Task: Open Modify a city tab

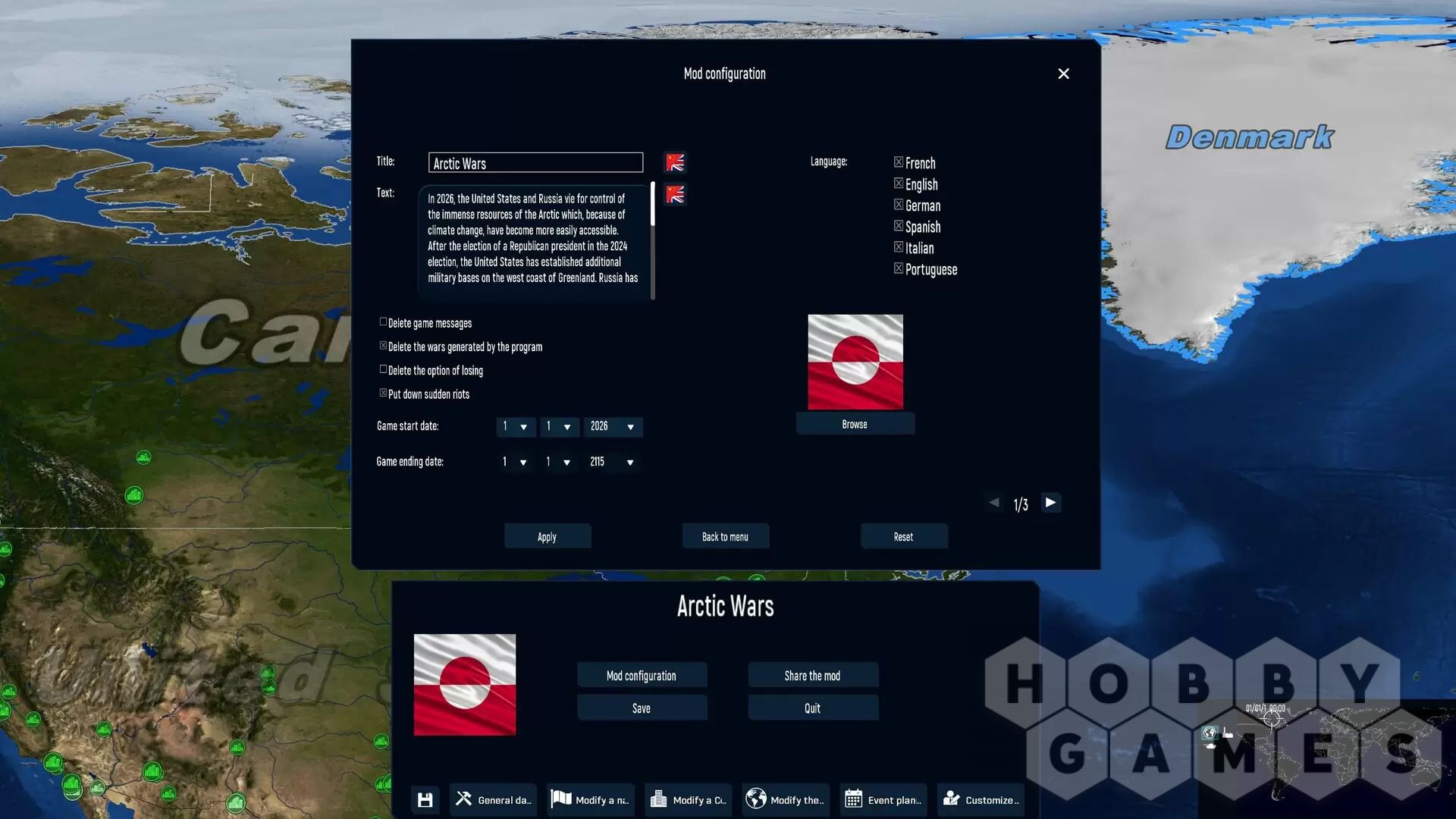Action: click(x=688, y=799)
